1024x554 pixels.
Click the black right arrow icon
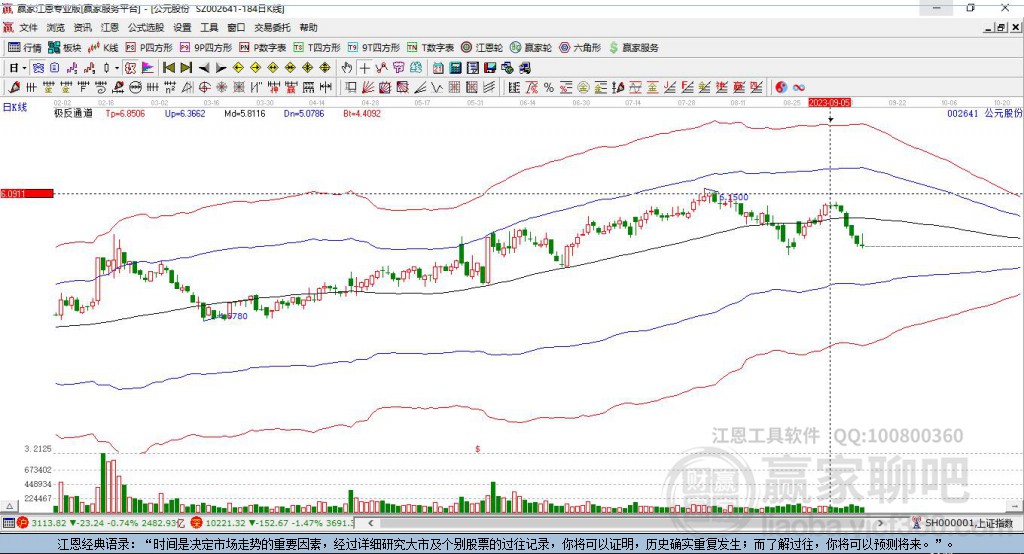[x=221, y=68]
